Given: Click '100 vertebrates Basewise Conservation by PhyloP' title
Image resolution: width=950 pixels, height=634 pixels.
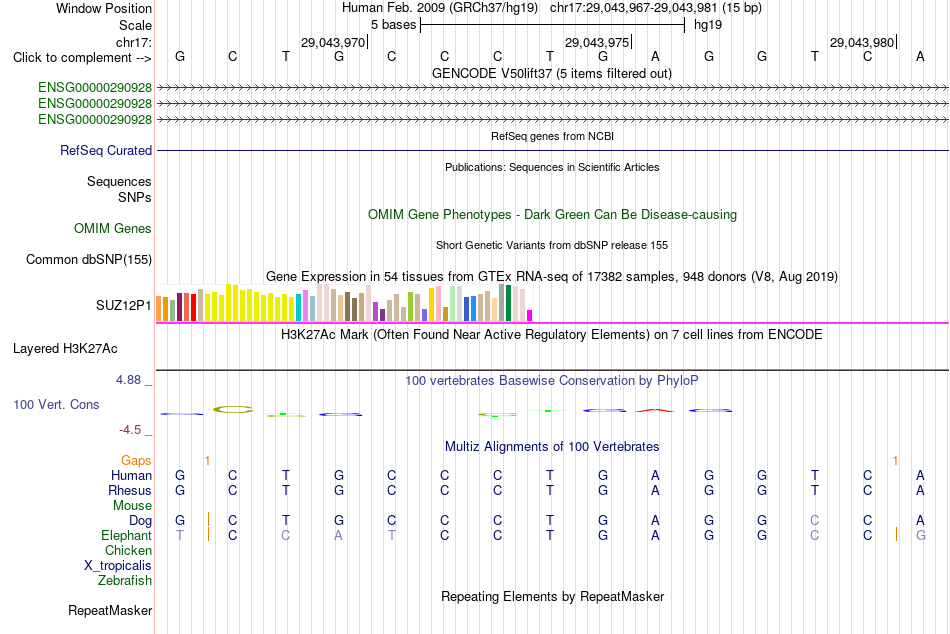Looking at the screenshot, I should (x=551, y=381).
